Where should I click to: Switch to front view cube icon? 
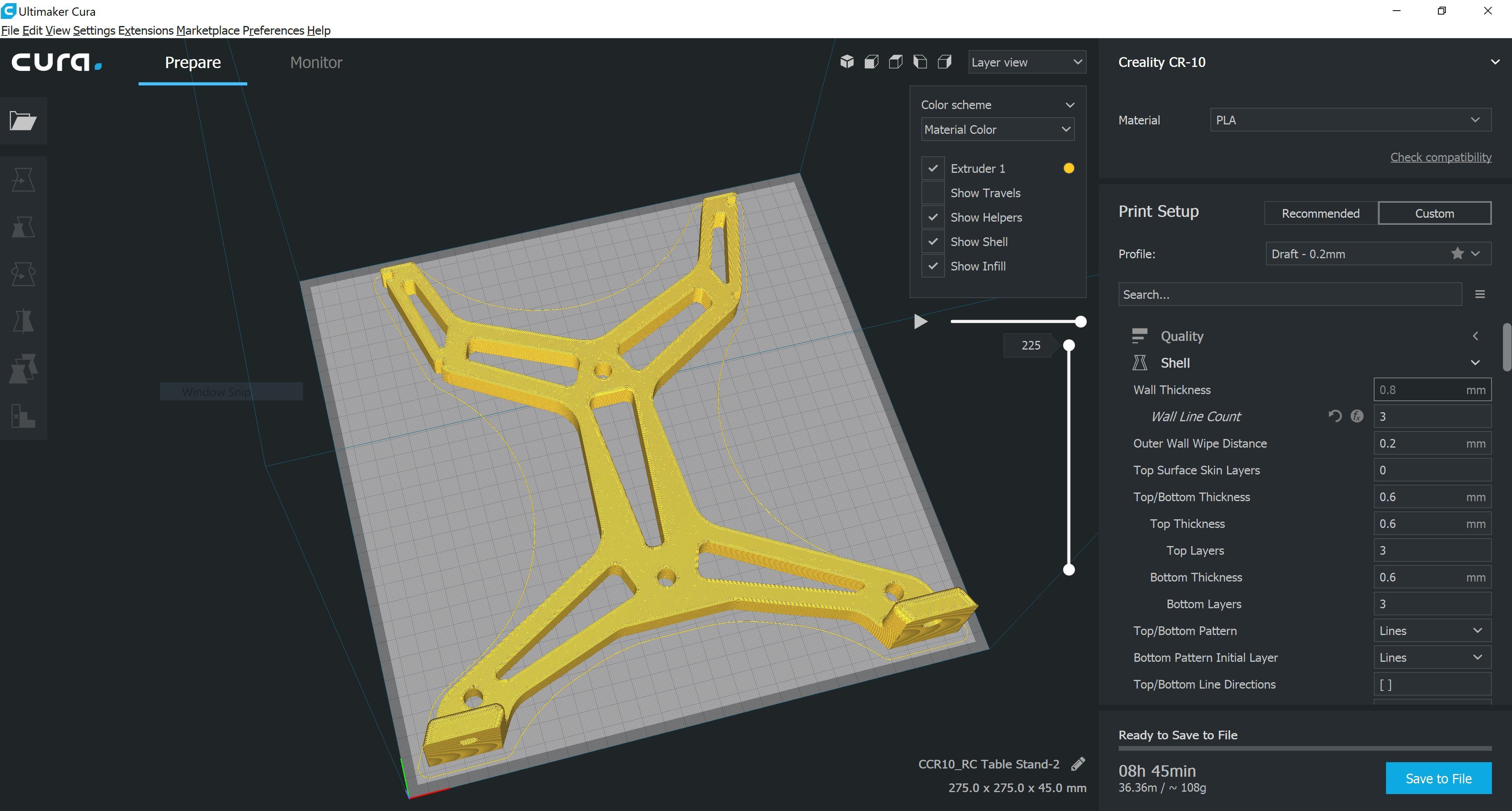[872, 62]
